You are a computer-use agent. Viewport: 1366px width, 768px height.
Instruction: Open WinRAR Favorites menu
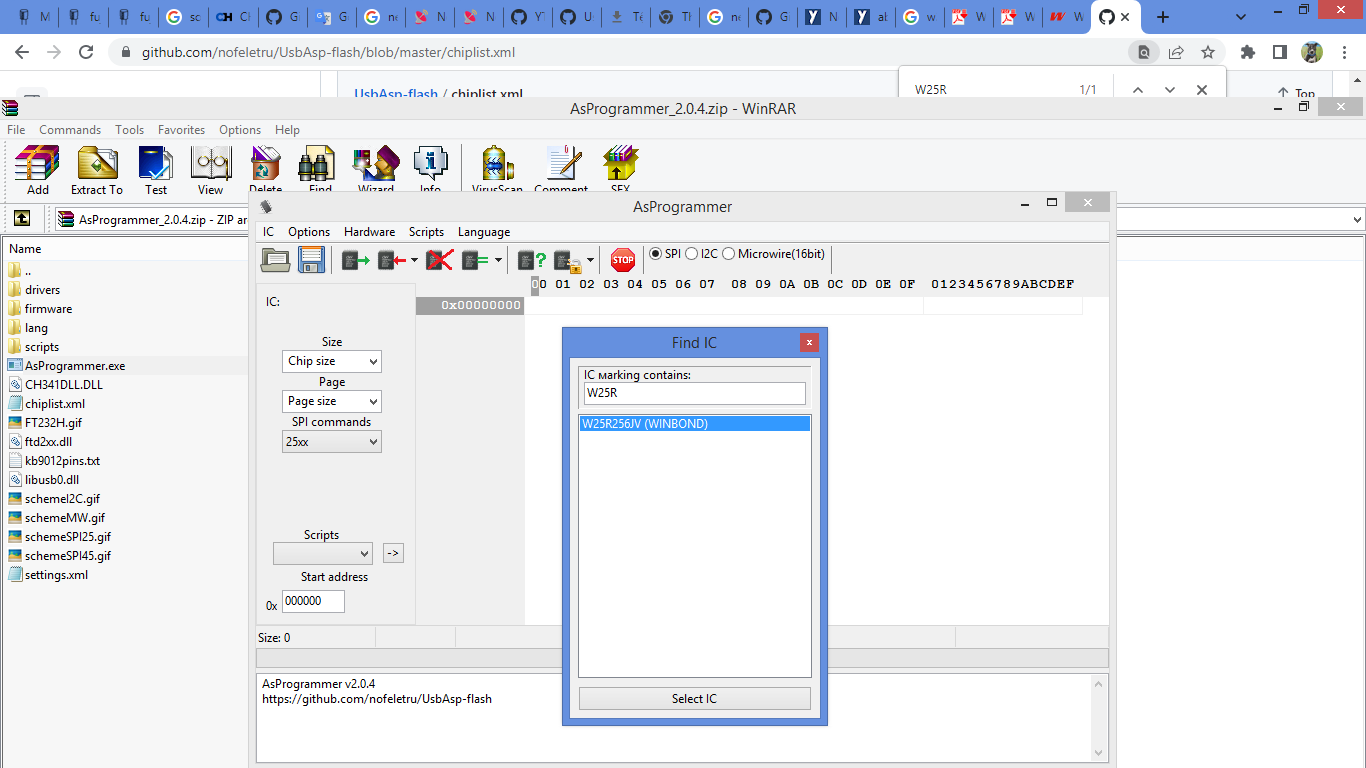(x=181, y=130)
